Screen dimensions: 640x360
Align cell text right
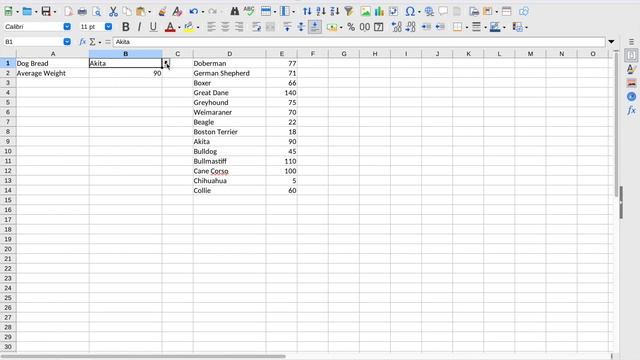pyautogui.click(x=239, y=27)
